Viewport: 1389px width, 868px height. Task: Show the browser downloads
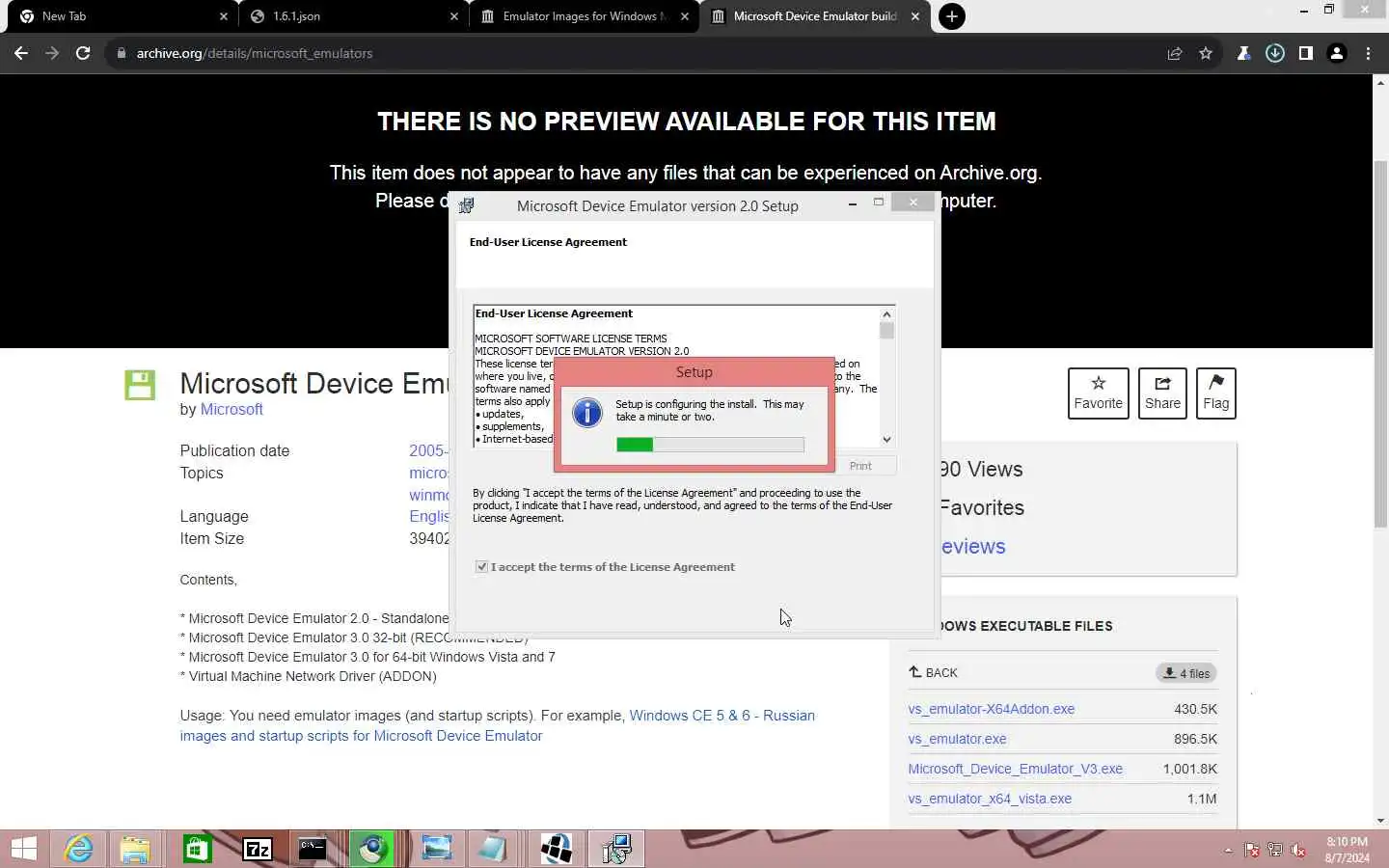1275,53
